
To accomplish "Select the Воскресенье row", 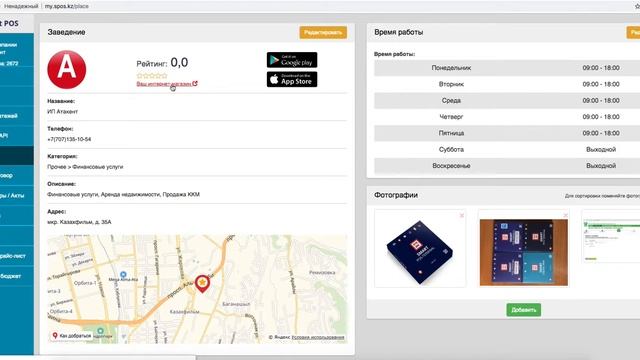I will (507, 166).
